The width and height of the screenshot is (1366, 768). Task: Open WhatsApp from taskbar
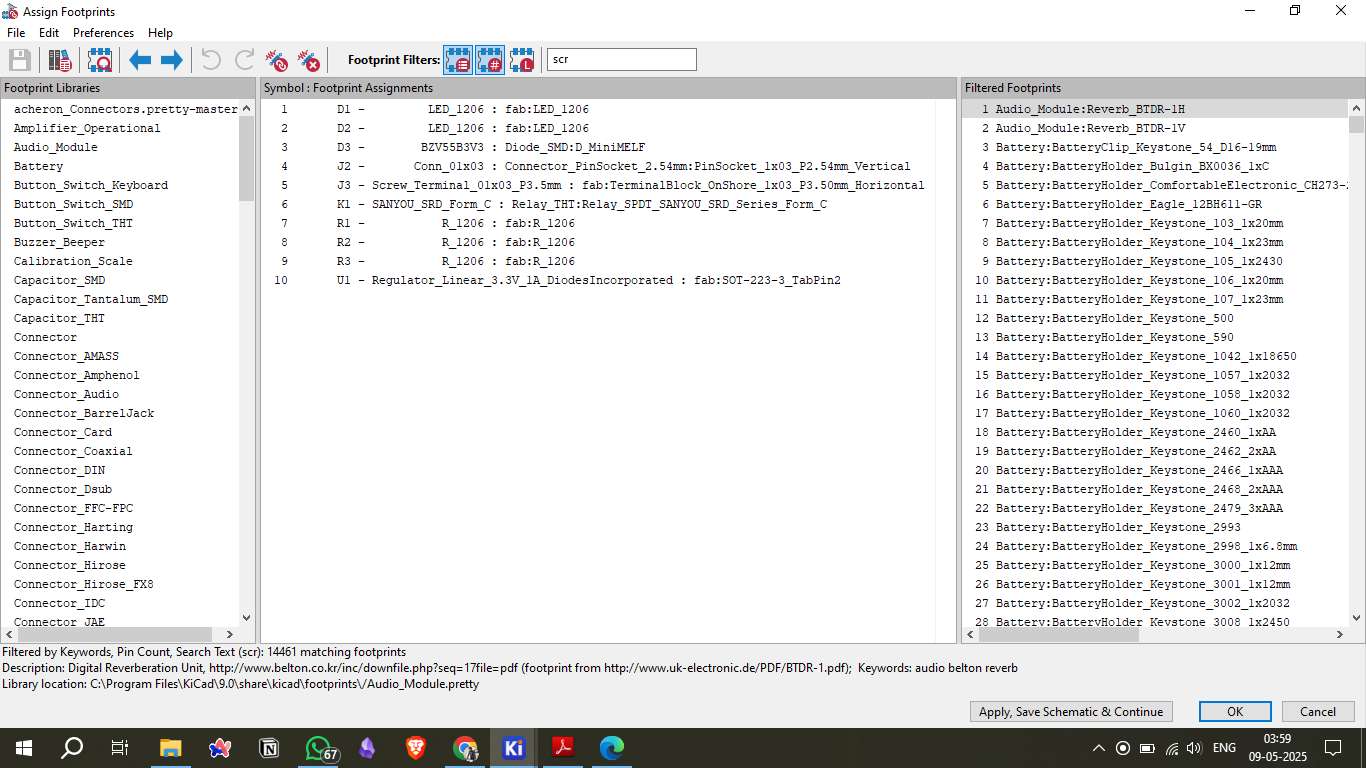click(x=318, y=748)
